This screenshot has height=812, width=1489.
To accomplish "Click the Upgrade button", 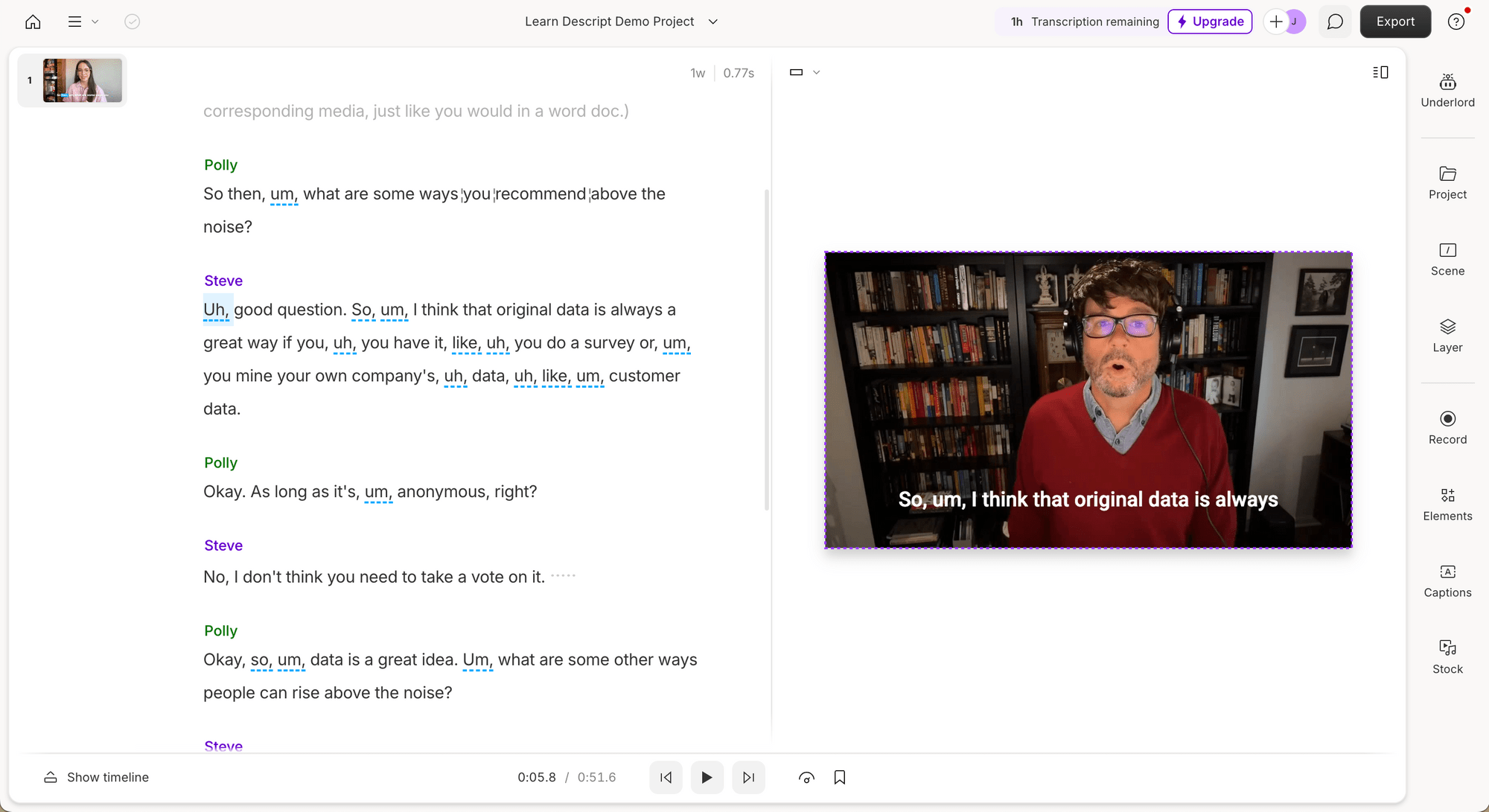I will (1210, 21).
